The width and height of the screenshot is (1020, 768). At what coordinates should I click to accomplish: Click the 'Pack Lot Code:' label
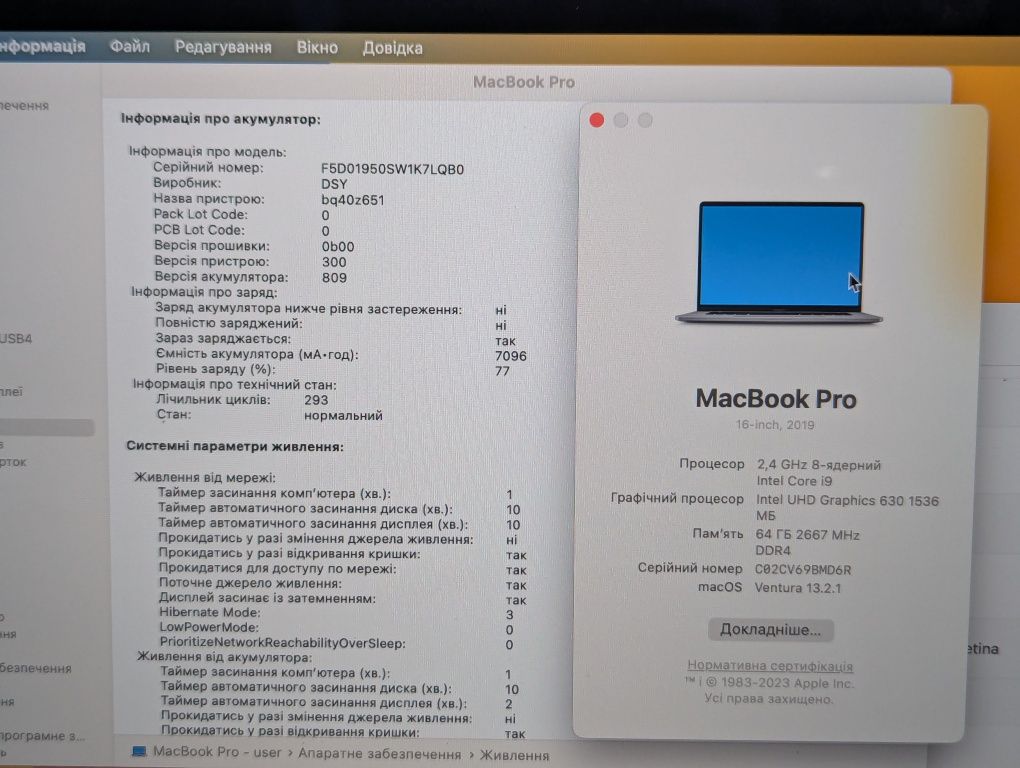[x=200, y=214]
